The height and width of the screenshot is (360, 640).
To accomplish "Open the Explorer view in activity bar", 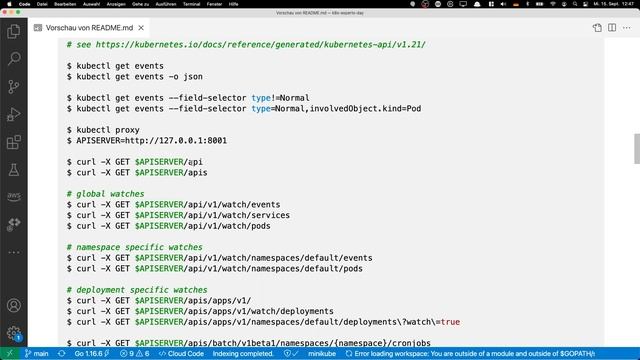I will [x=13, y=31].
